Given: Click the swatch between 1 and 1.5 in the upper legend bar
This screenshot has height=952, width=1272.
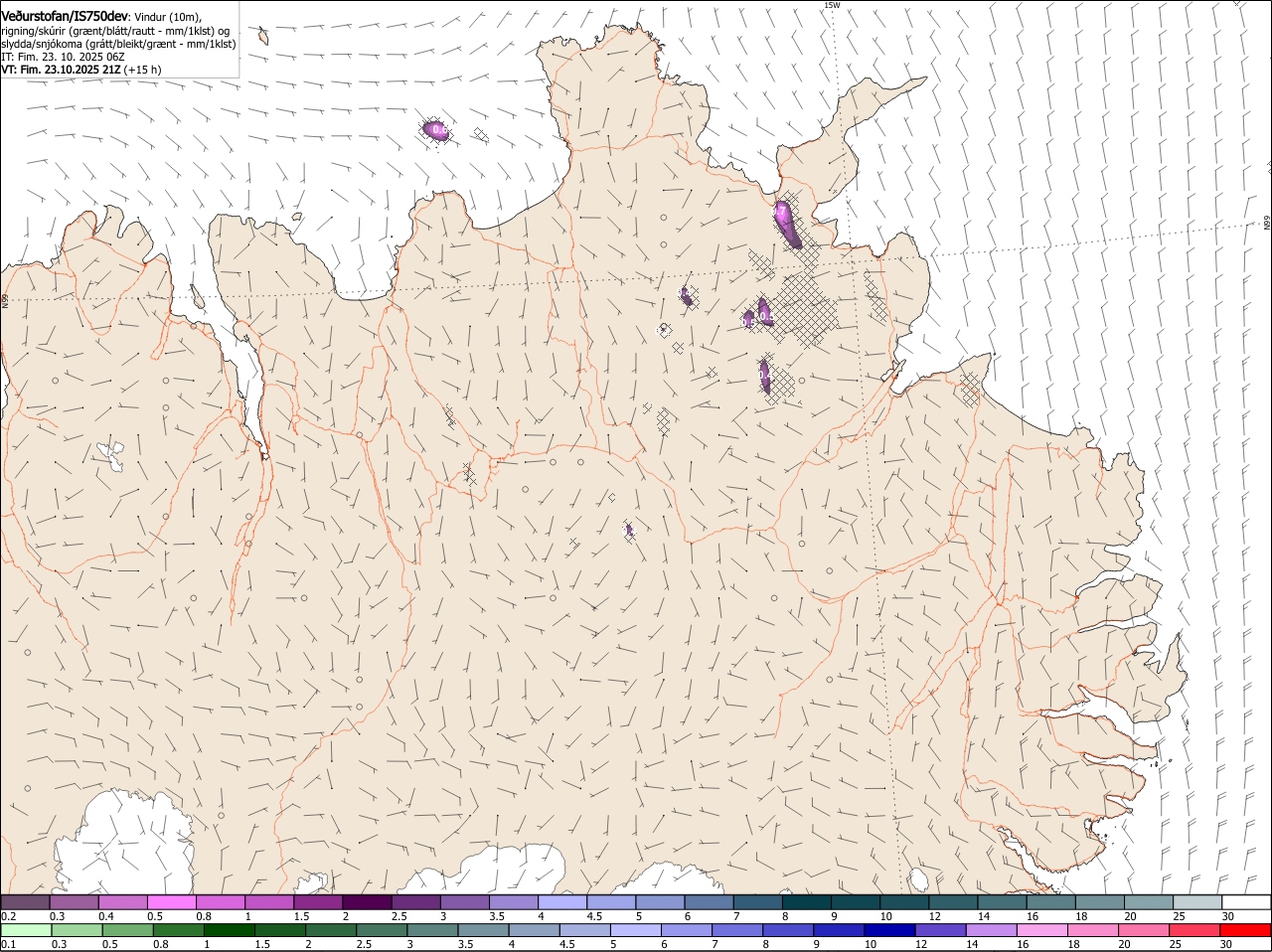Looking at the screenshot, I should pyautogui.click(x=269, y=902).
